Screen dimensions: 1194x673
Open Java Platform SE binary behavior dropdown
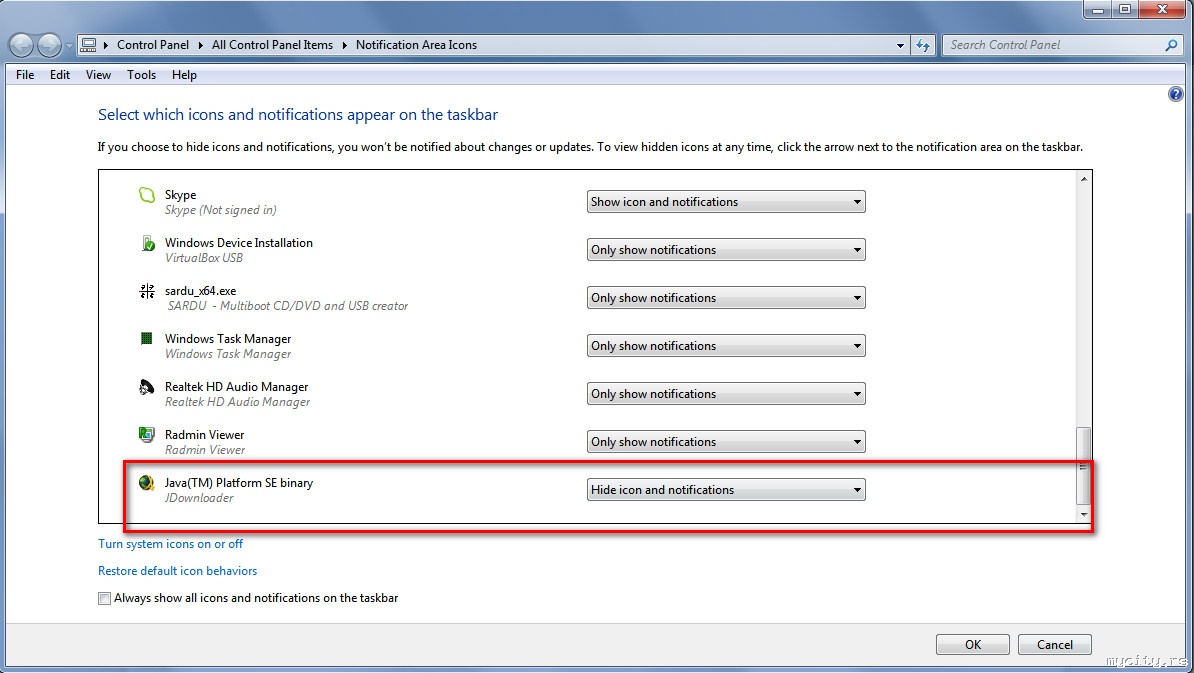click(726, 490)
